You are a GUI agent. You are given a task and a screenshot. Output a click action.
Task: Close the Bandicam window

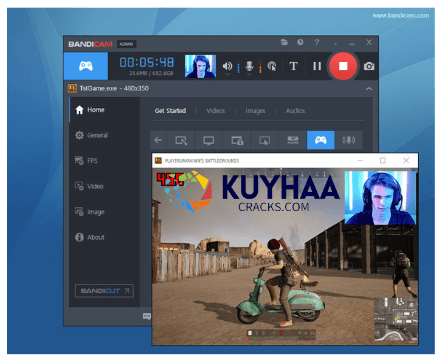(x=369, y=42)
